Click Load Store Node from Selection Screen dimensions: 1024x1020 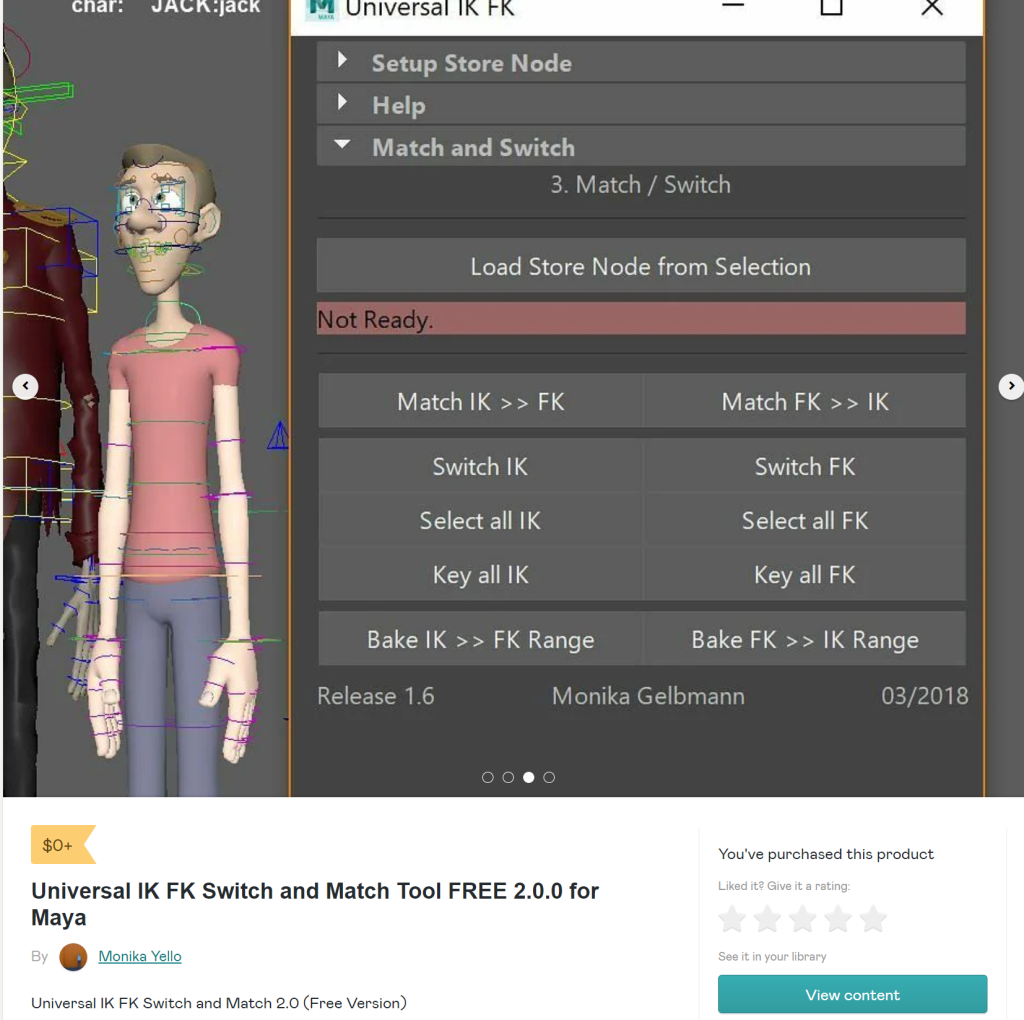point(641,266)
